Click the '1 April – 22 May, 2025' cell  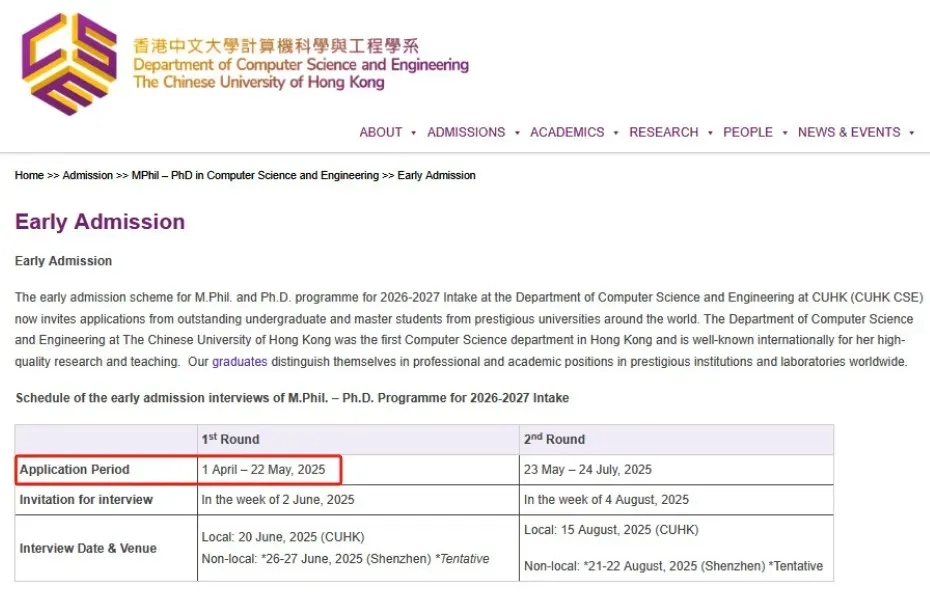click(263, 469)
